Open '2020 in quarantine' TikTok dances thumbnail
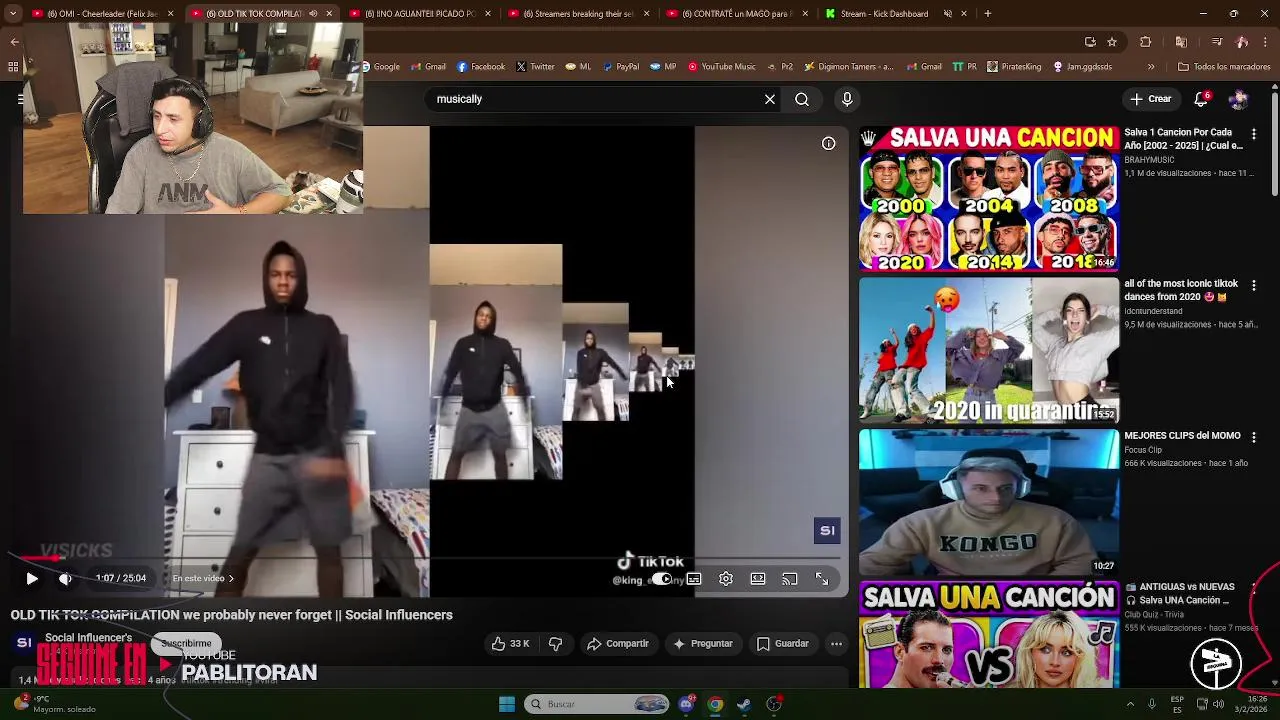This screenshot has height=720, width=1280. pyautogui.click(x=989, y=350)
